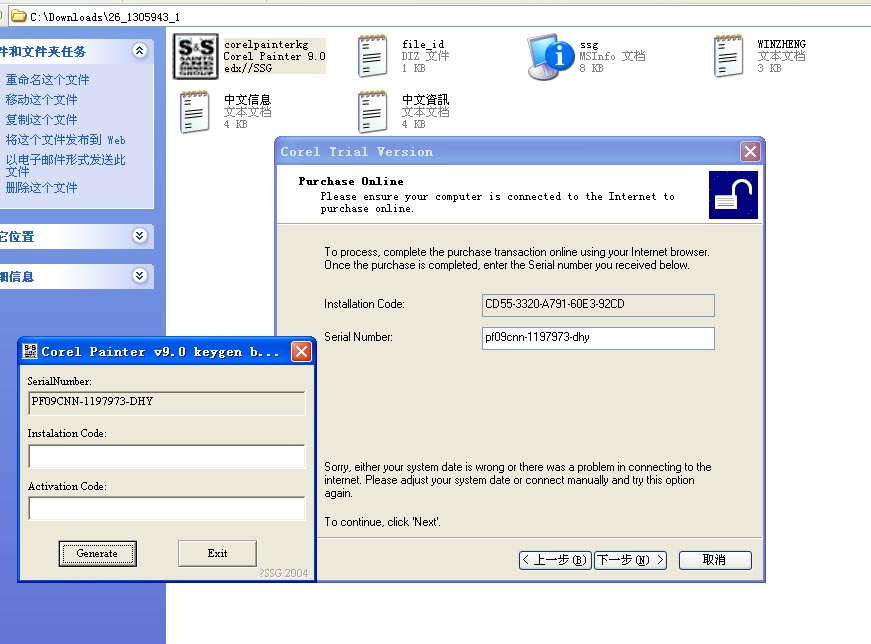The width and height of the screenshot is (871, 644).
Task: Click the Installation Code field in Corel dialog
Action: click(x=598, y=305)
